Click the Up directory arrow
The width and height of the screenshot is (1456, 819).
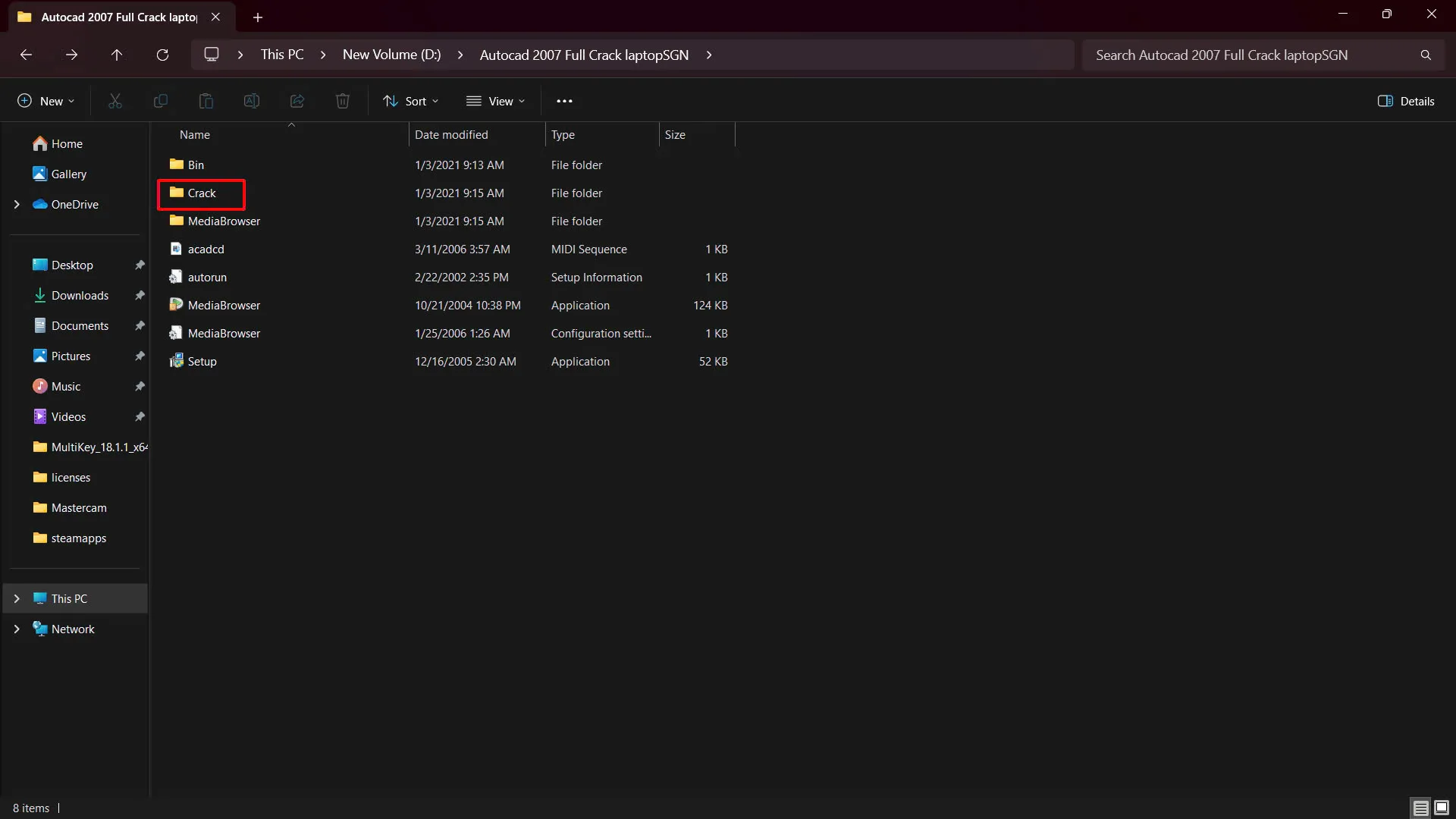(117, 55)
